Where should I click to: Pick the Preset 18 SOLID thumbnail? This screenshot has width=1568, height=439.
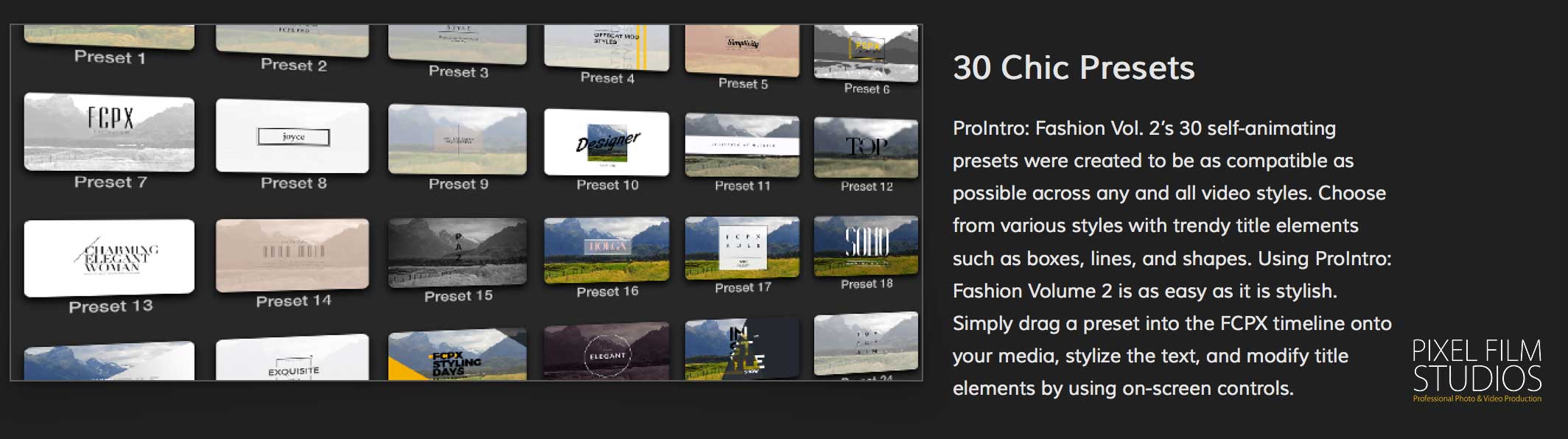866,246
